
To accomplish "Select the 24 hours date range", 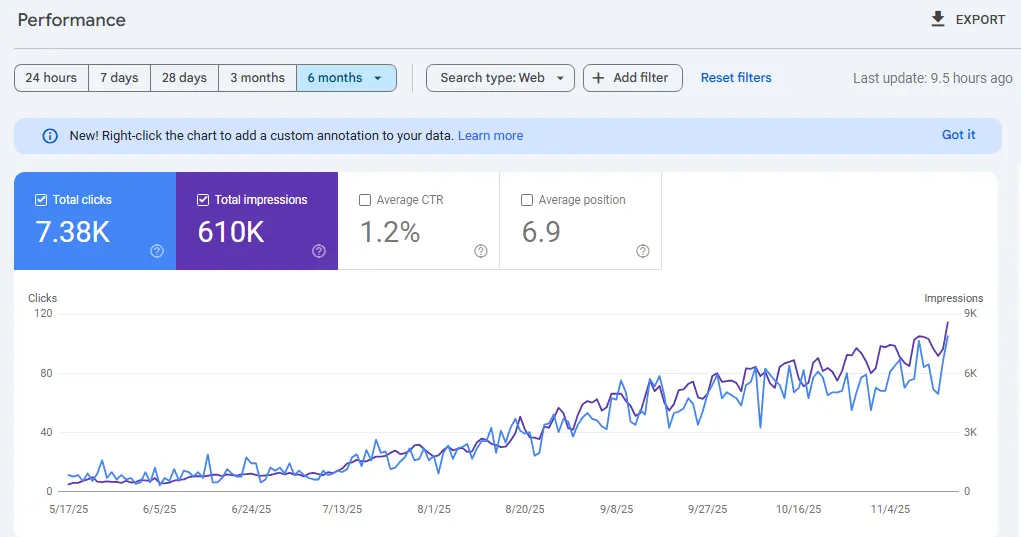I will tap(51, 78).
